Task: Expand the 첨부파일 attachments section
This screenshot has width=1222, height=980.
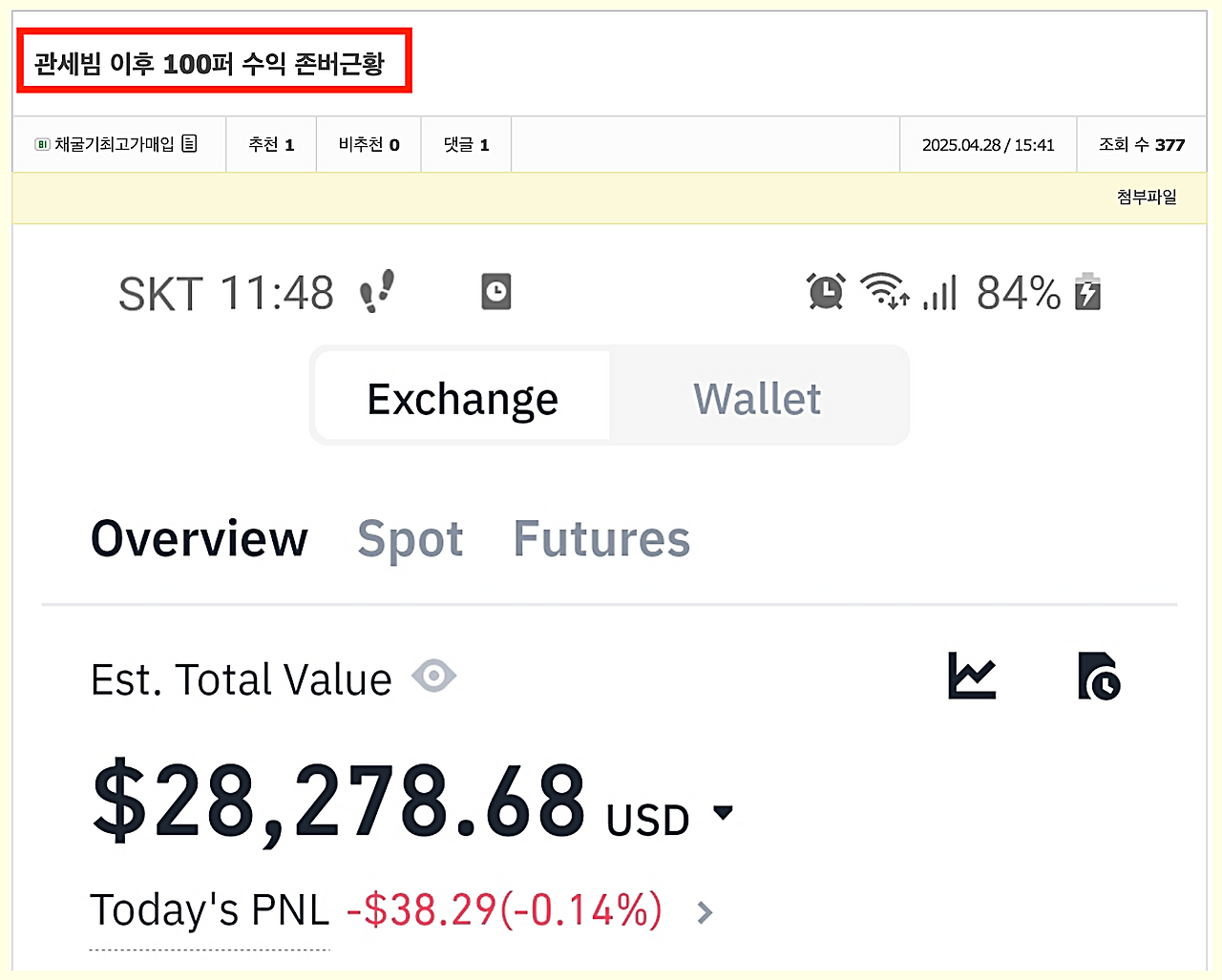Action: tap(1146, 198)
